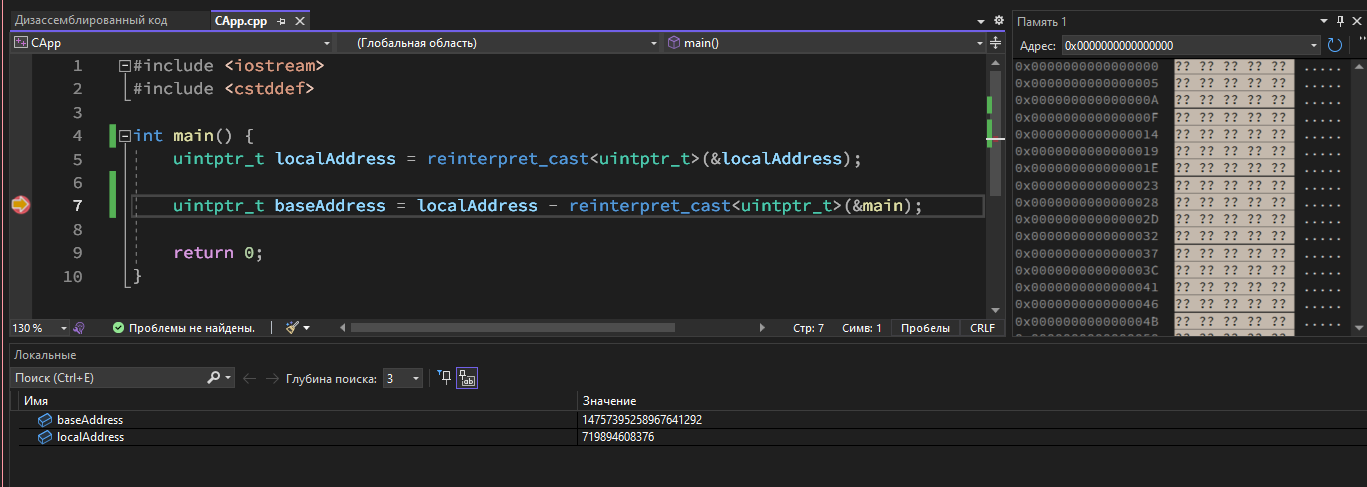1367x487 pixels.
Task: Click the variable icon beside baseAddress
Action: pyautogui.click(x=45, y=420)
